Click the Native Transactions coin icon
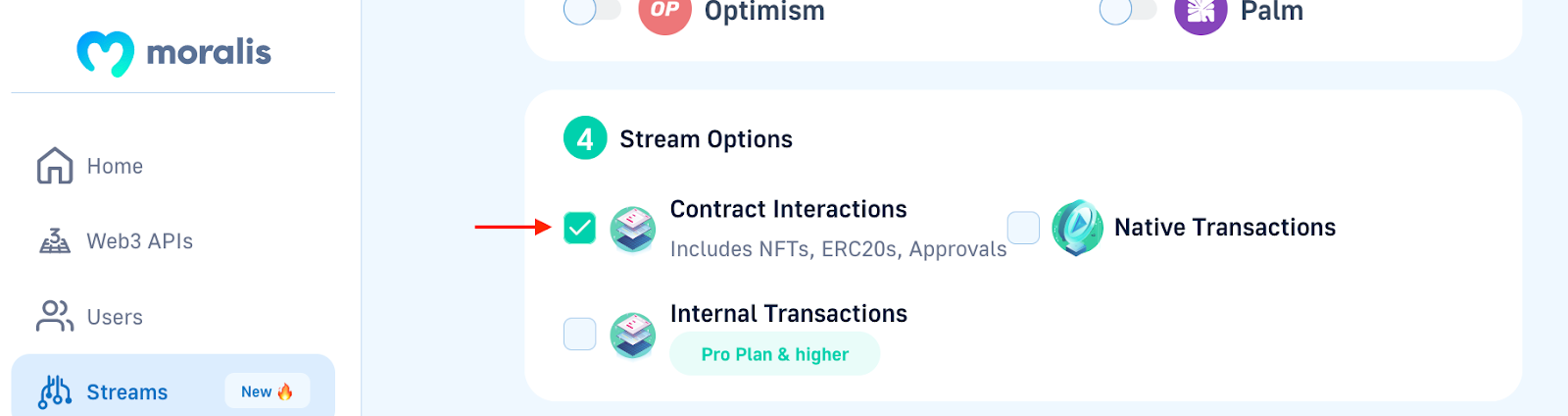1568x416 pixels. coord(1077,228)
